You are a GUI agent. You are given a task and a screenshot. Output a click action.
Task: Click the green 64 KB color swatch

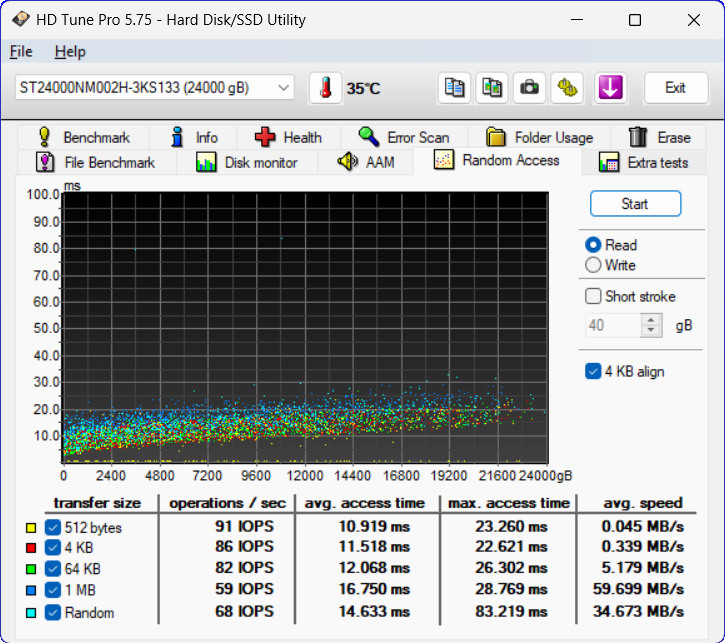31,569
